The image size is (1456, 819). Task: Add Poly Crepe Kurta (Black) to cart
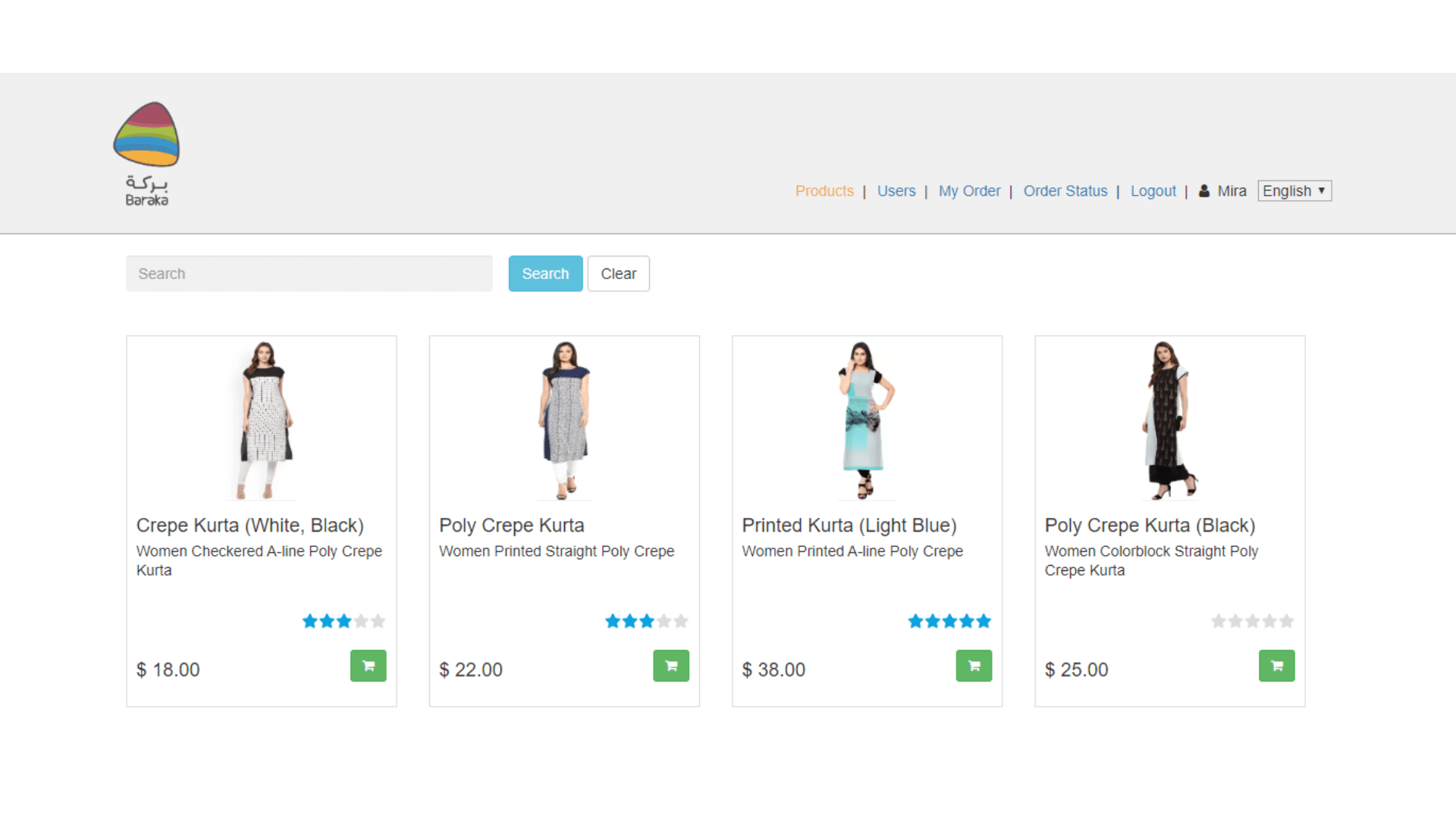[x=1276, y=665]
